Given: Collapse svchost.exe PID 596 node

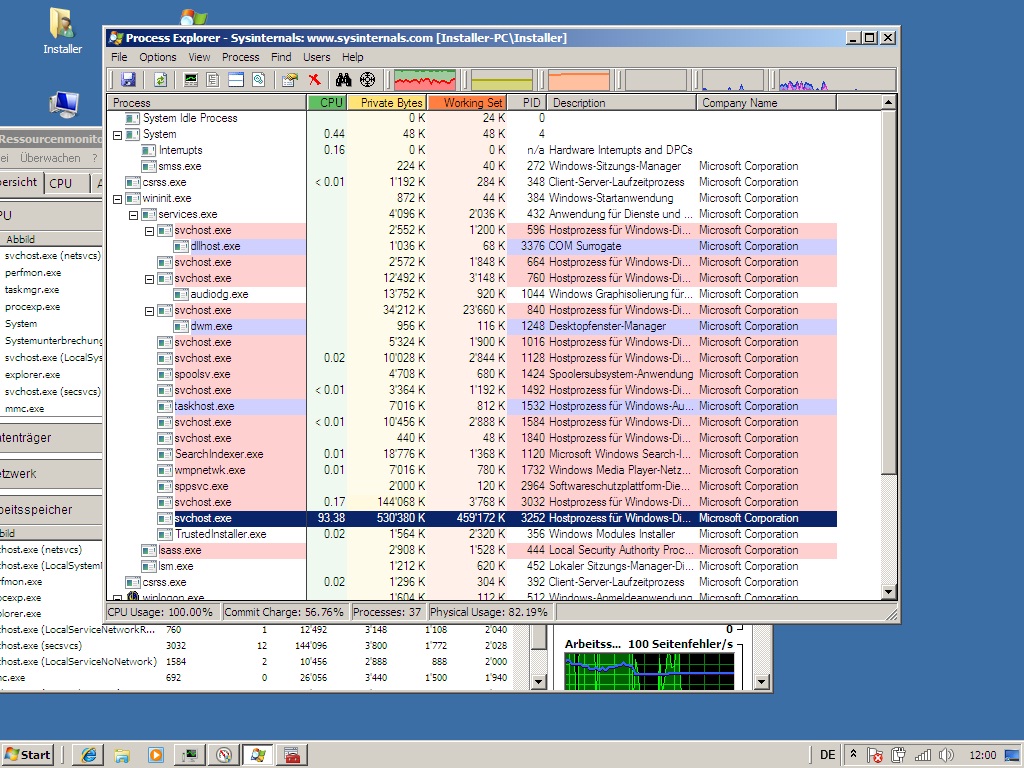Looking at the screenshot, I should pos(150,231).
